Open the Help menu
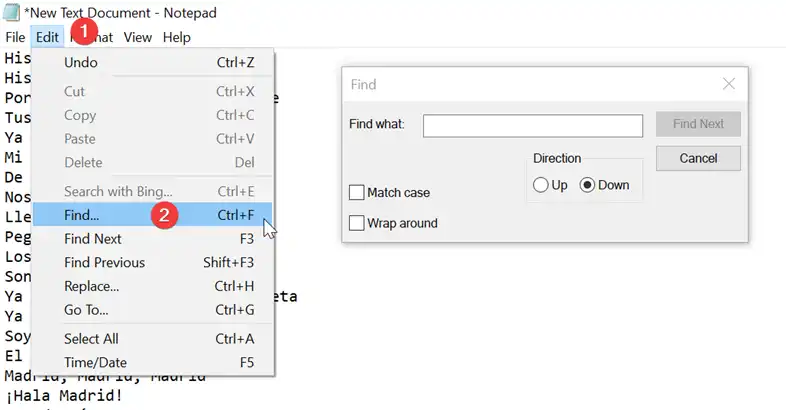Screen dimensions: 786x410 (177, 37)
